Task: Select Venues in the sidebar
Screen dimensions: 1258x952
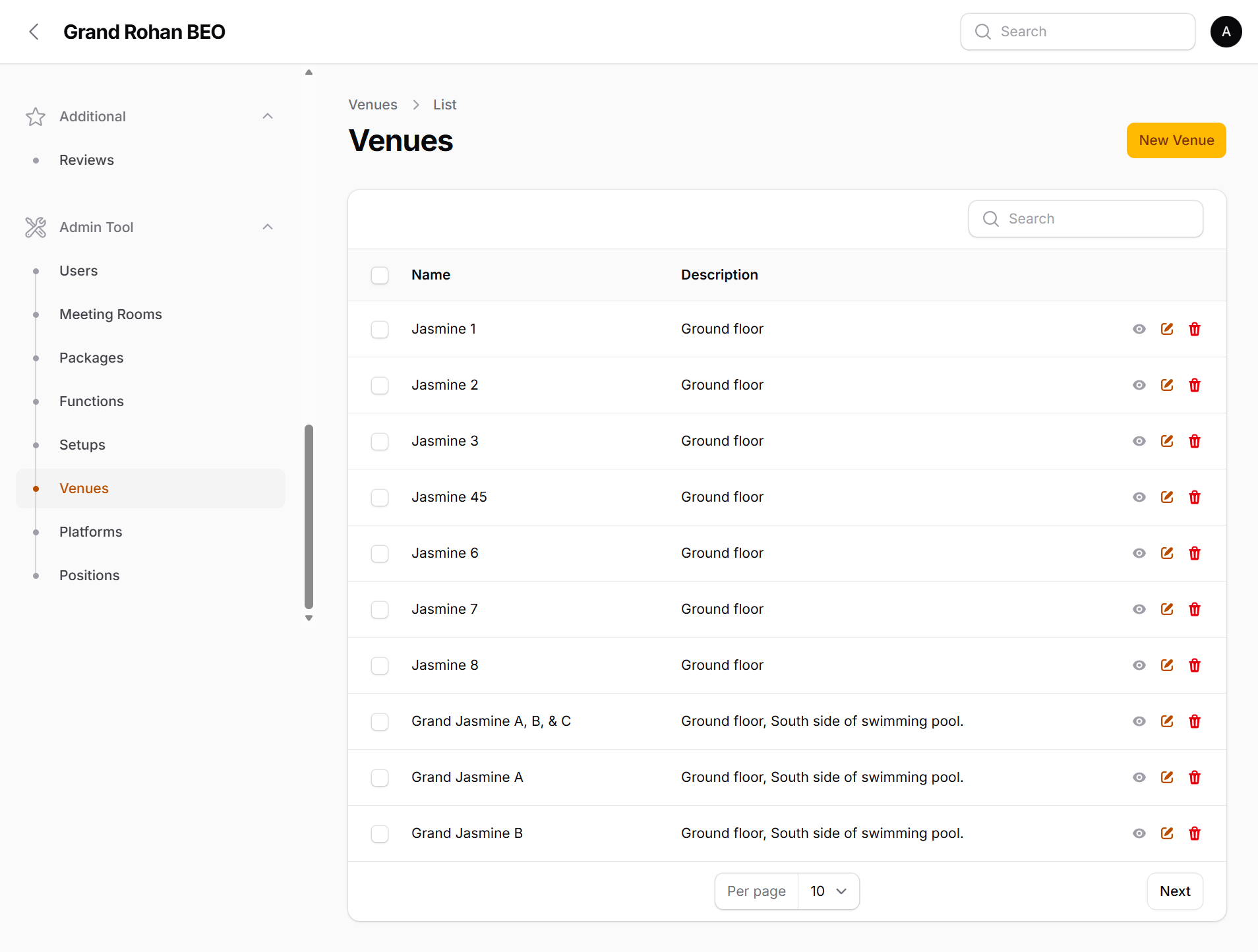Action: (x=150, y=489)
